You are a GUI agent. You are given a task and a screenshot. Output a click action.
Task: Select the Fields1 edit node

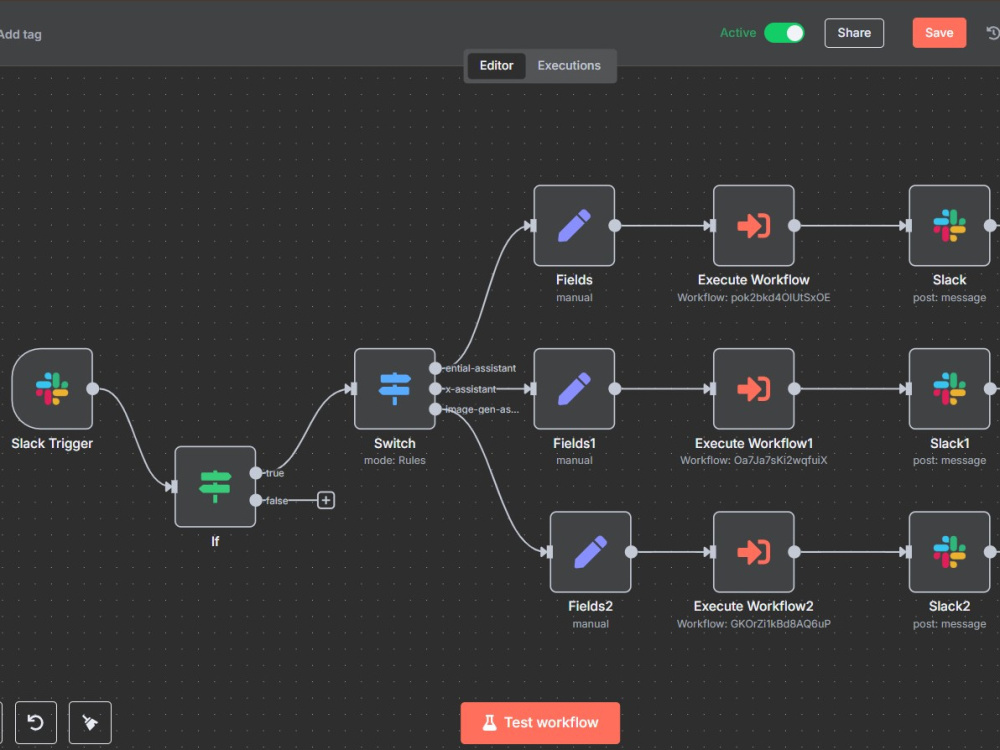coord(574,388)
